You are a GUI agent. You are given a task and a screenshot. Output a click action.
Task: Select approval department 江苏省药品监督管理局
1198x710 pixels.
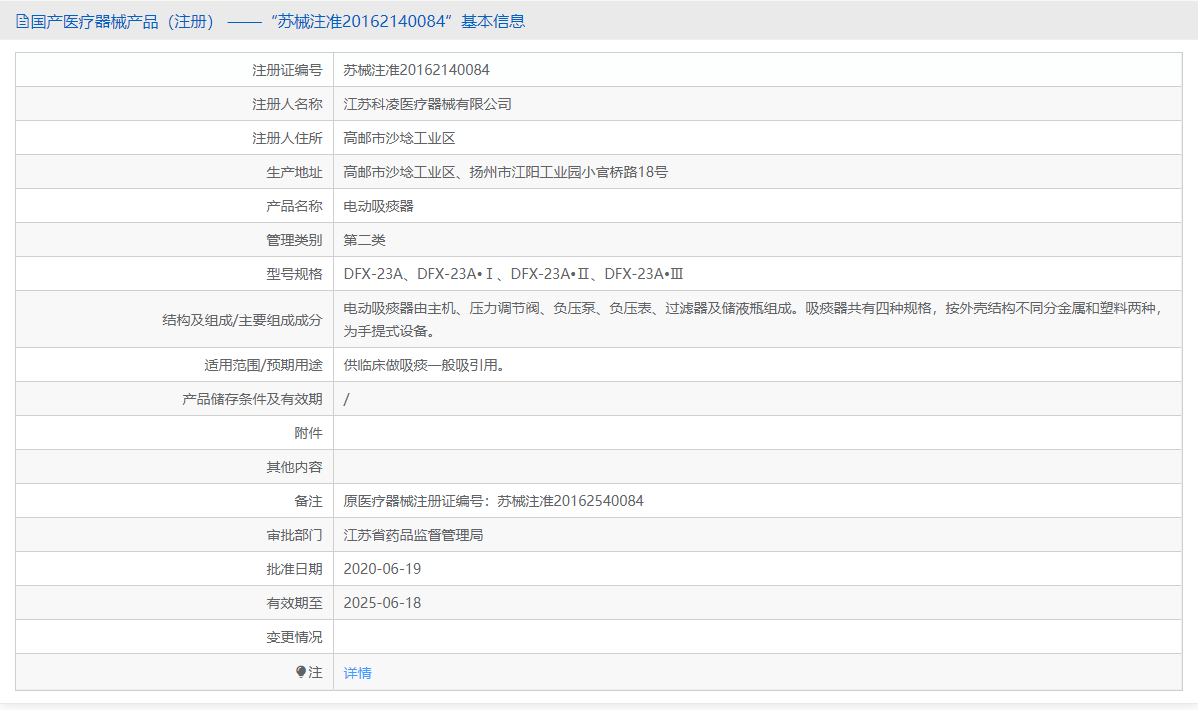click(414, 534)
